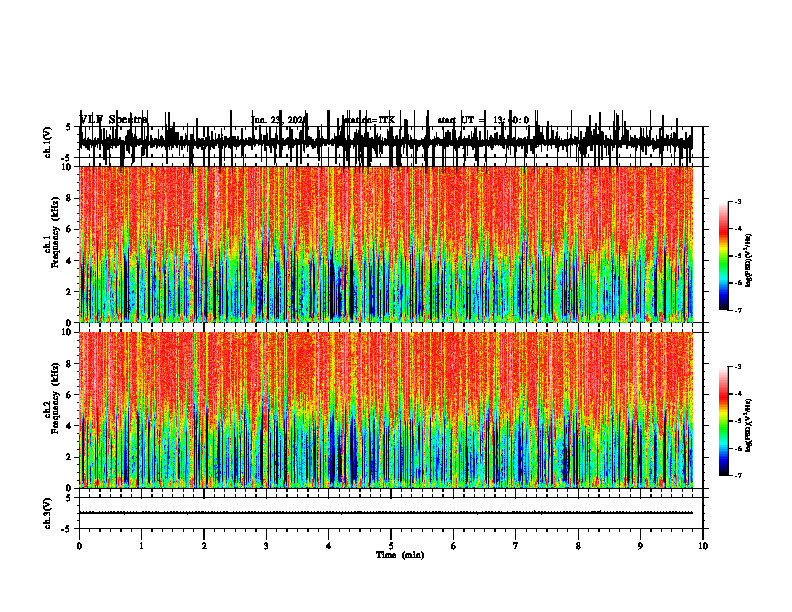Click the time axis tick label '9'
The image size is (792, 612).
pos(640,546)
